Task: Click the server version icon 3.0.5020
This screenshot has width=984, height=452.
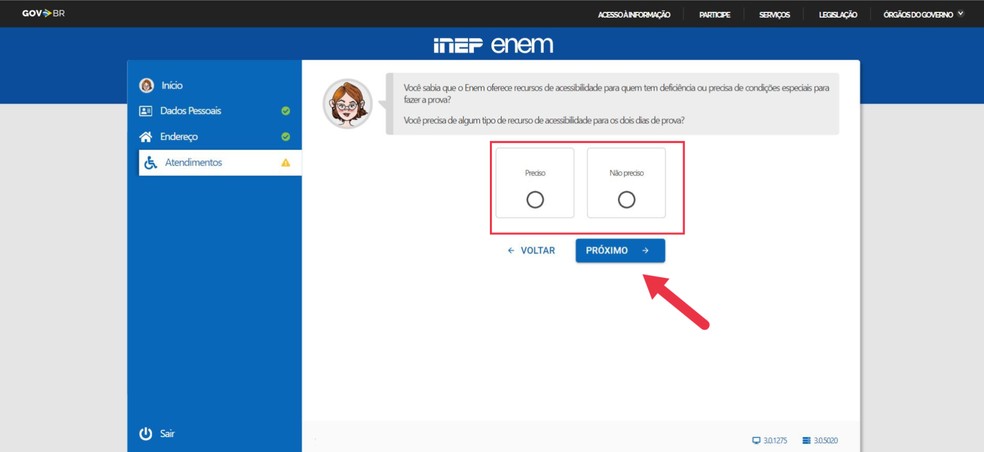Action: click(806, 440)
